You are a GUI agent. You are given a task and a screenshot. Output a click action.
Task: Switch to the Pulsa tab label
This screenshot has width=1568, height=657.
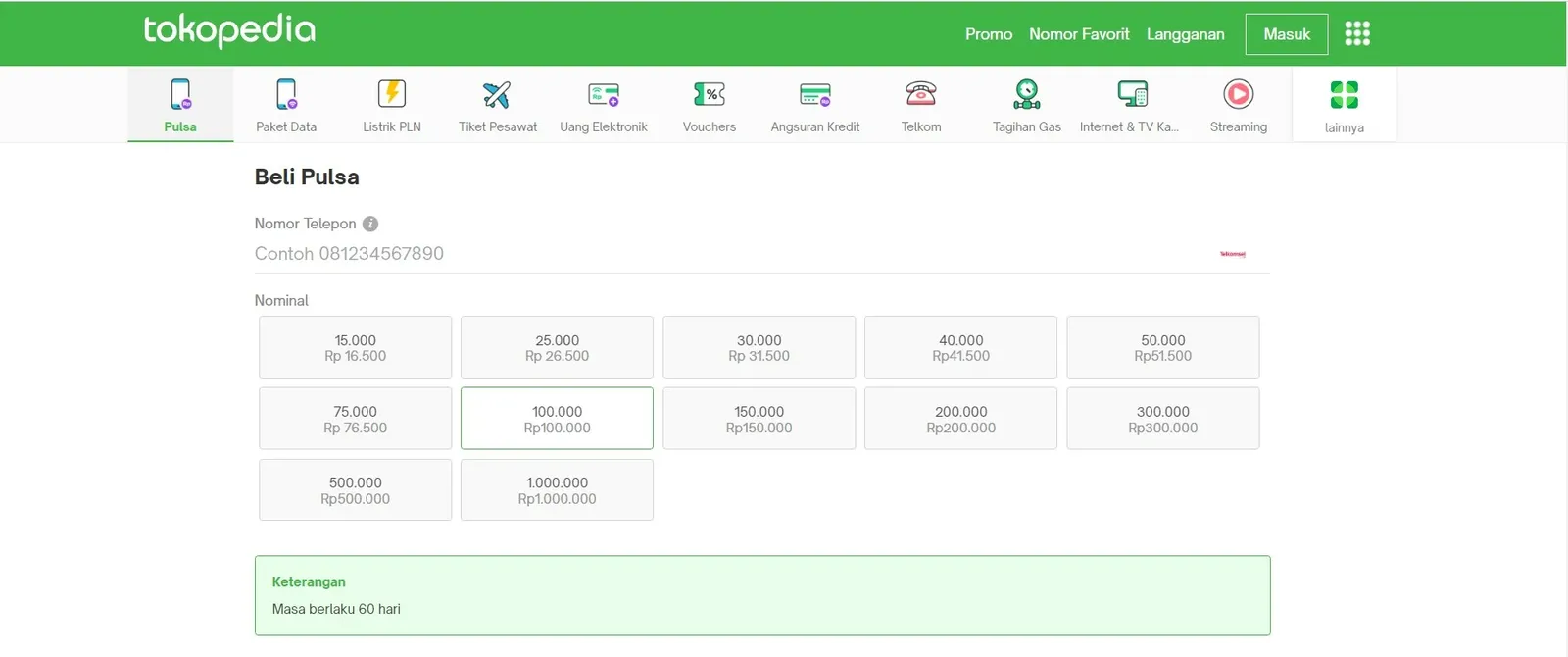click(180, 126)
